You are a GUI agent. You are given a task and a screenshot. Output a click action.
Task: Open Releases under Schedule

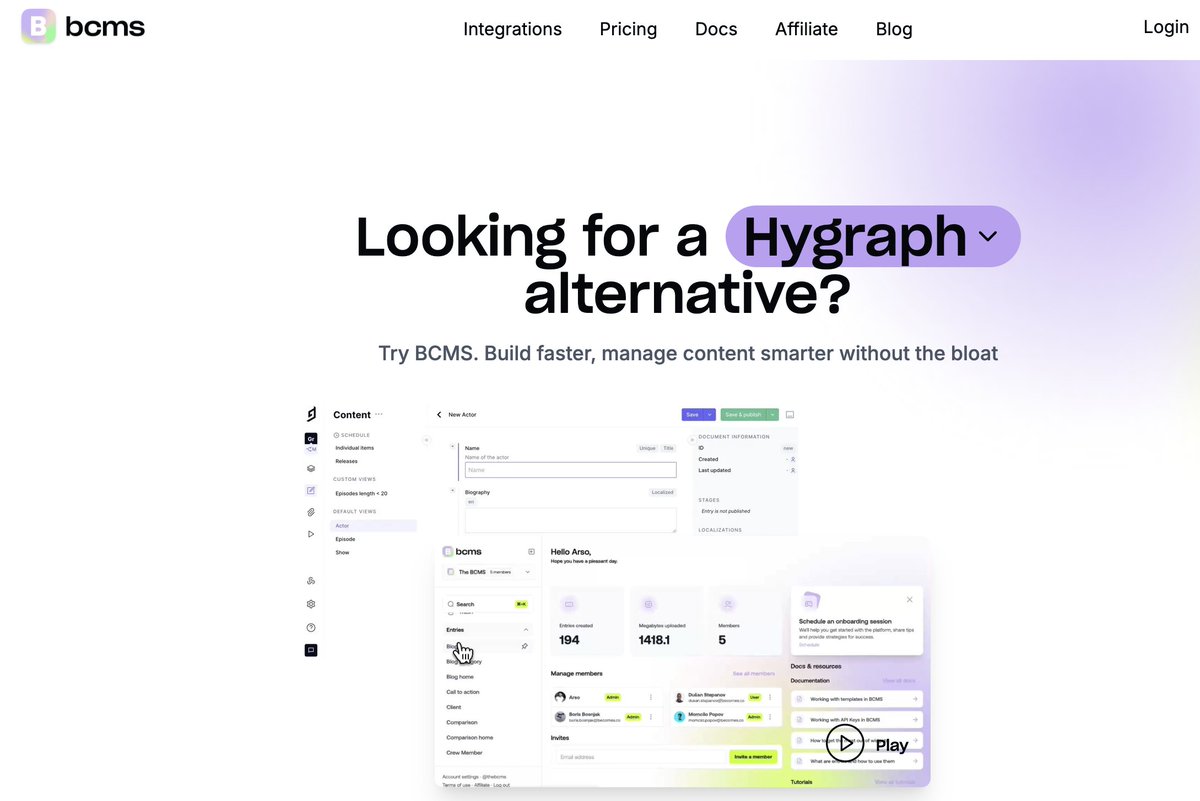click(x=347, y=461)
